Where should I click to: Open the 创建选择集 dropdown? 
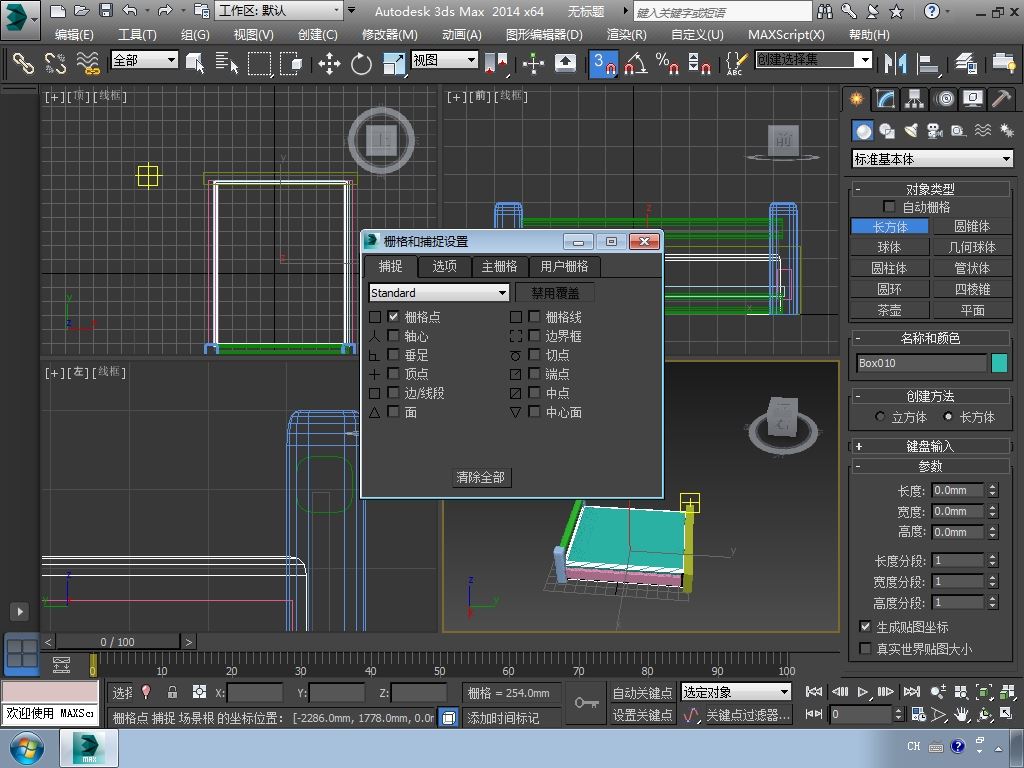(x=814, y=60)
